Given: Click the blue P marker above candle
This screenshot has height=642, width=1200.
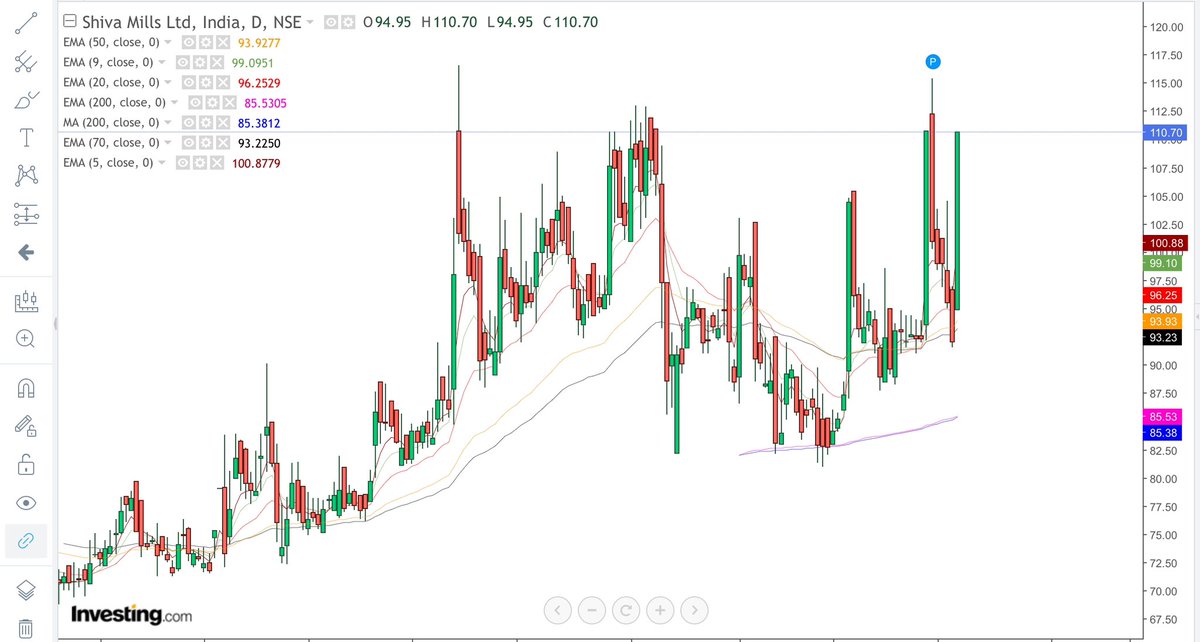Looking at the screenshot, I should click(932, 62).
